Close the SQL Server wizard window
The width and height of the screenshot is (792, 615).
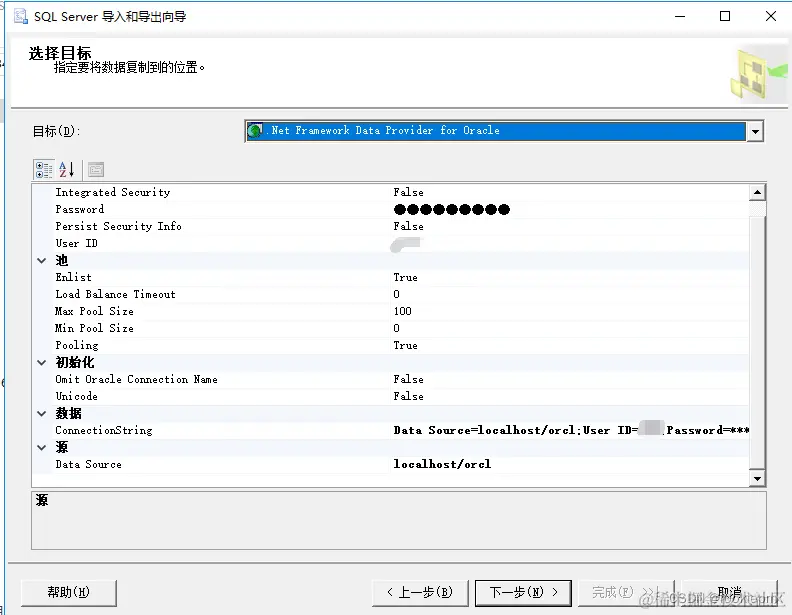coord(770,16)
